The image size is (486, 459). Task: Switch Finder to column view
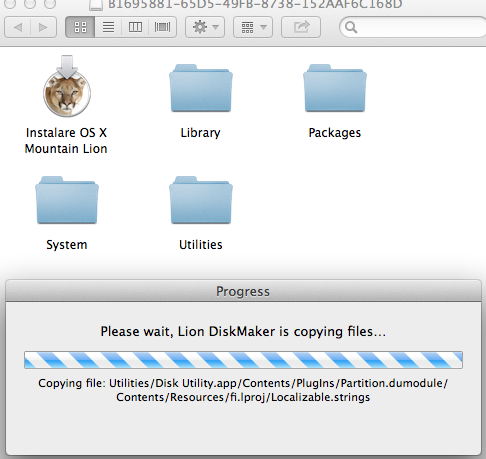click(x=135, y=27)
